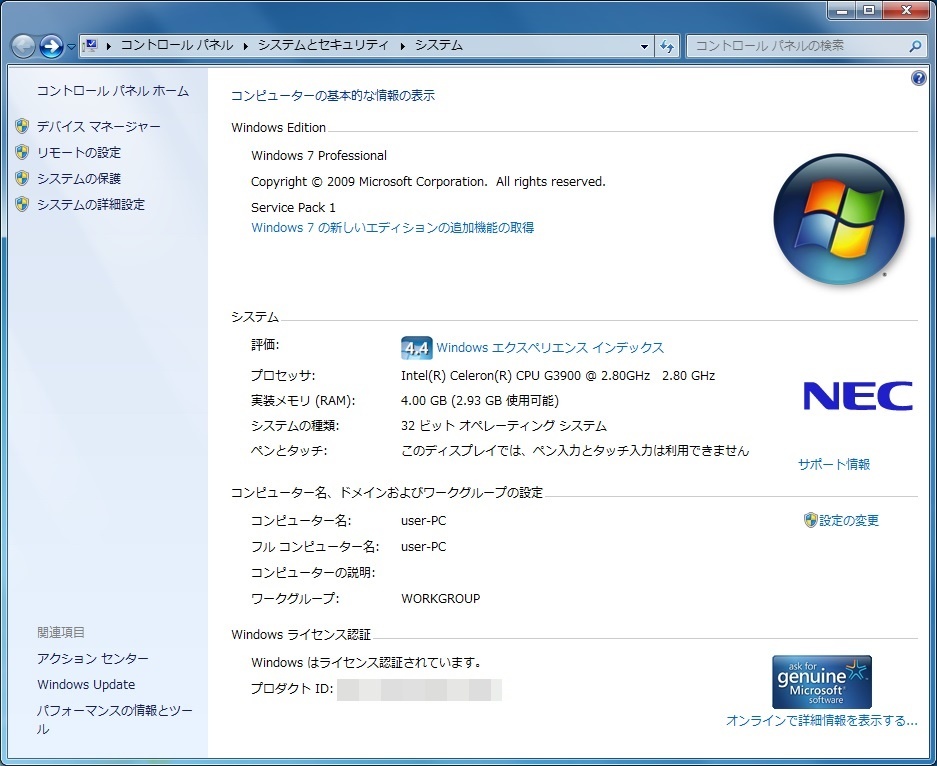
Task: Open システムの詳細設定 link
Action: tap(91, 205)
